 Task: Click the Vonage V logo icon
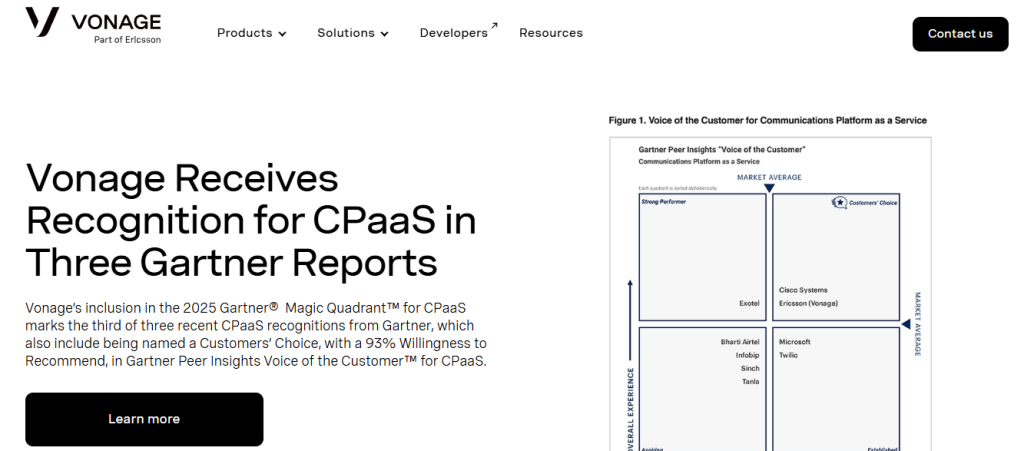tap(42, 23)
